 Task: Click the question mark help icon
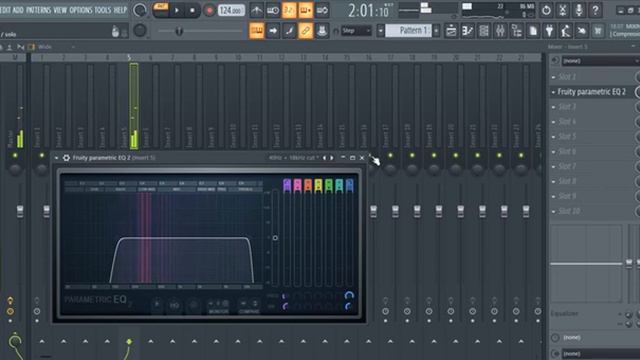[x=595, y=10]
